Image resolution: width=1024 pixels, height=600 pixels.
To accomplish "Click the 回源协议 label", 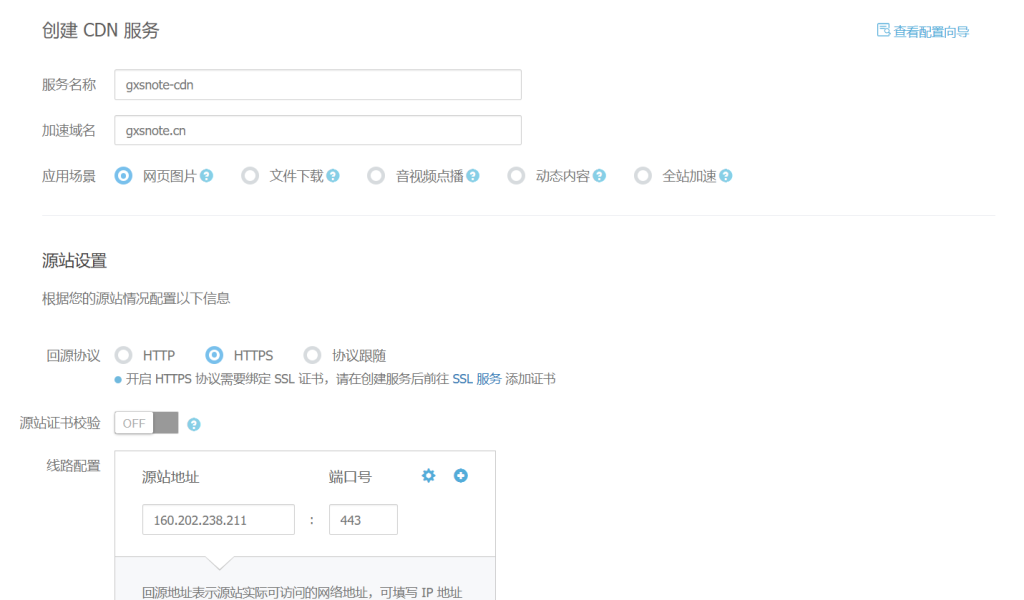I will (x=73, y=356).
